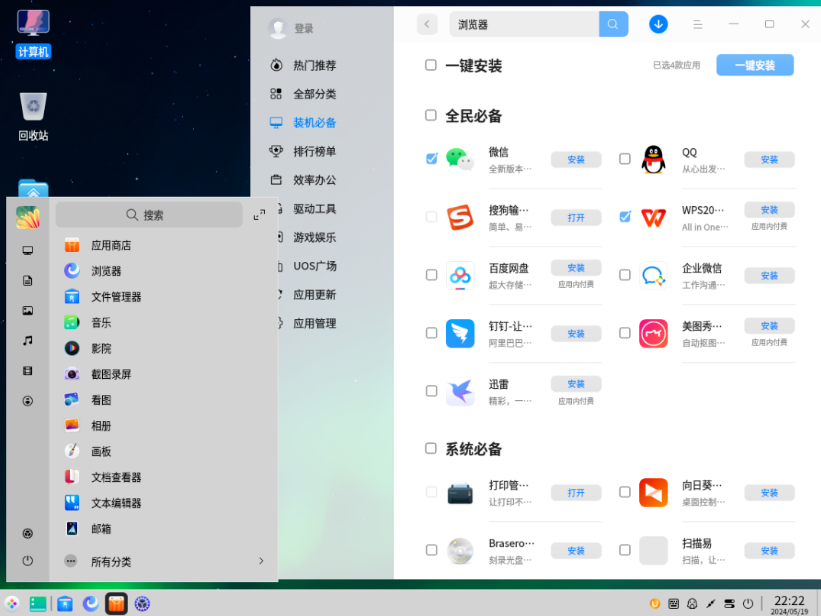Select 排行榜单 in app store sidebar
The height and width of the screenshot is (616, 821).
[x=315, y=151]
